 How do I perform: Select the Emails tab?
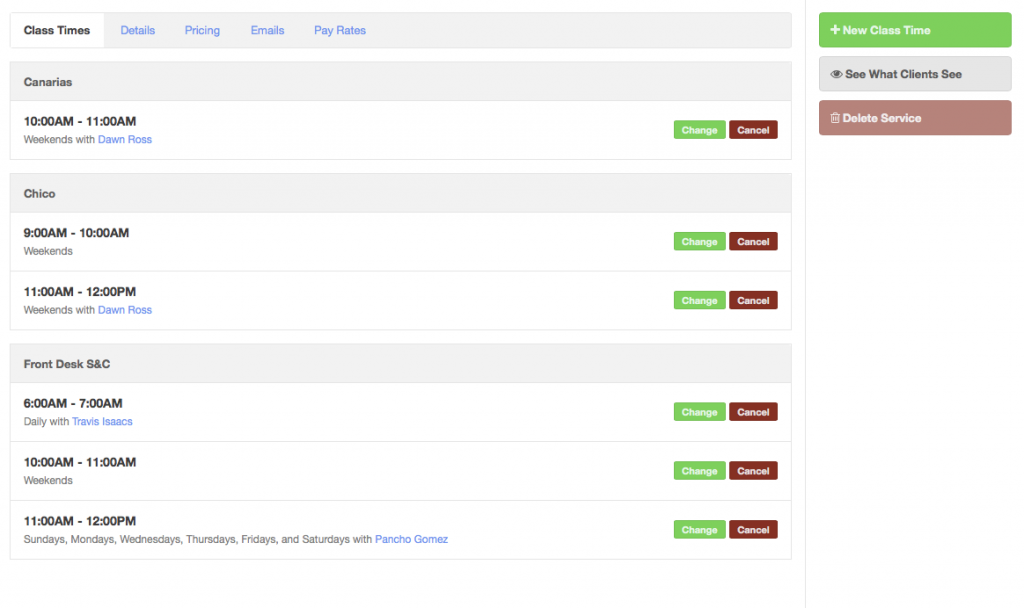267,30
